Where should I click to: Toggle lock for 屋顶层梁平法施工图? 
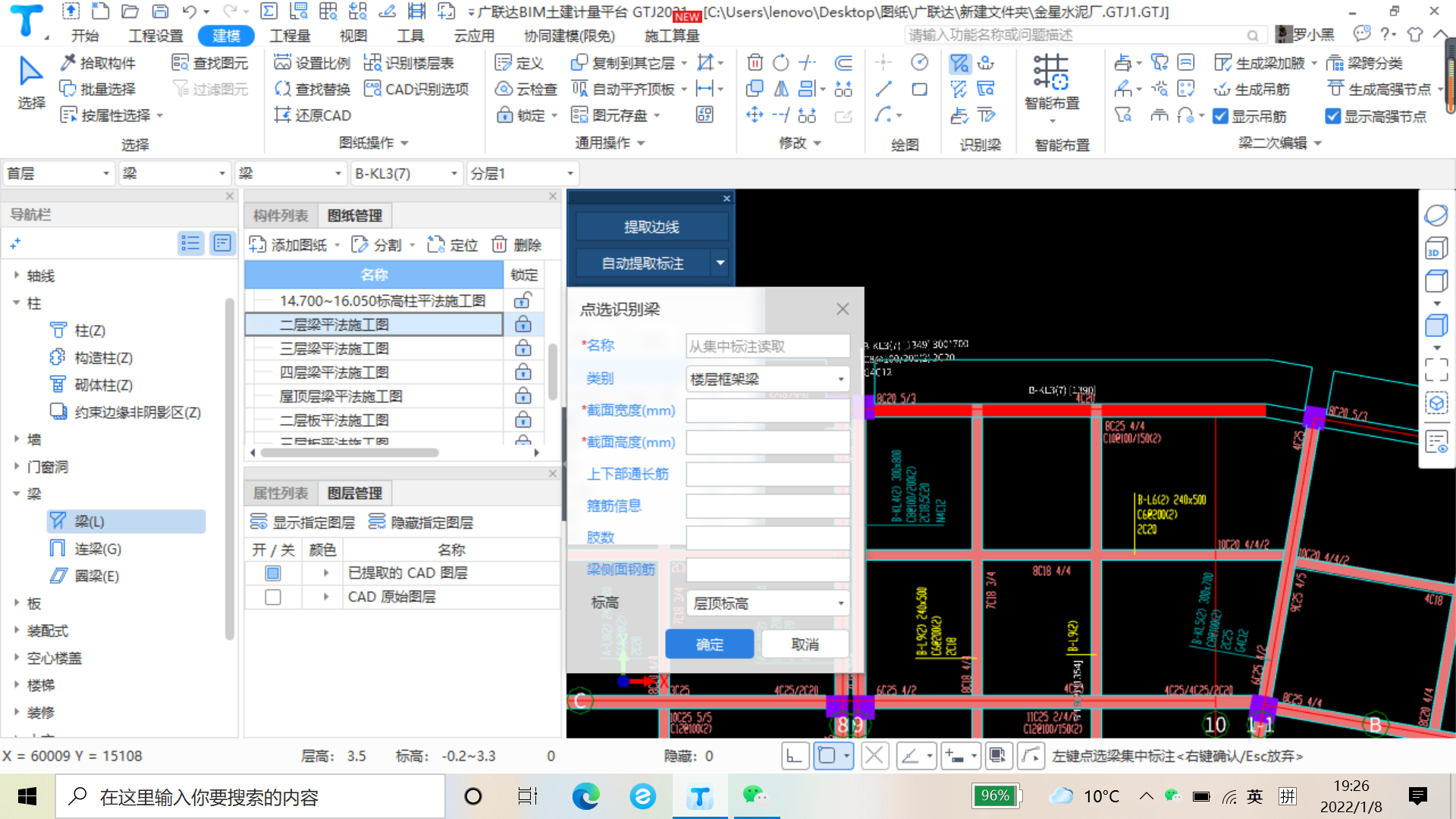tap(523, 396)
